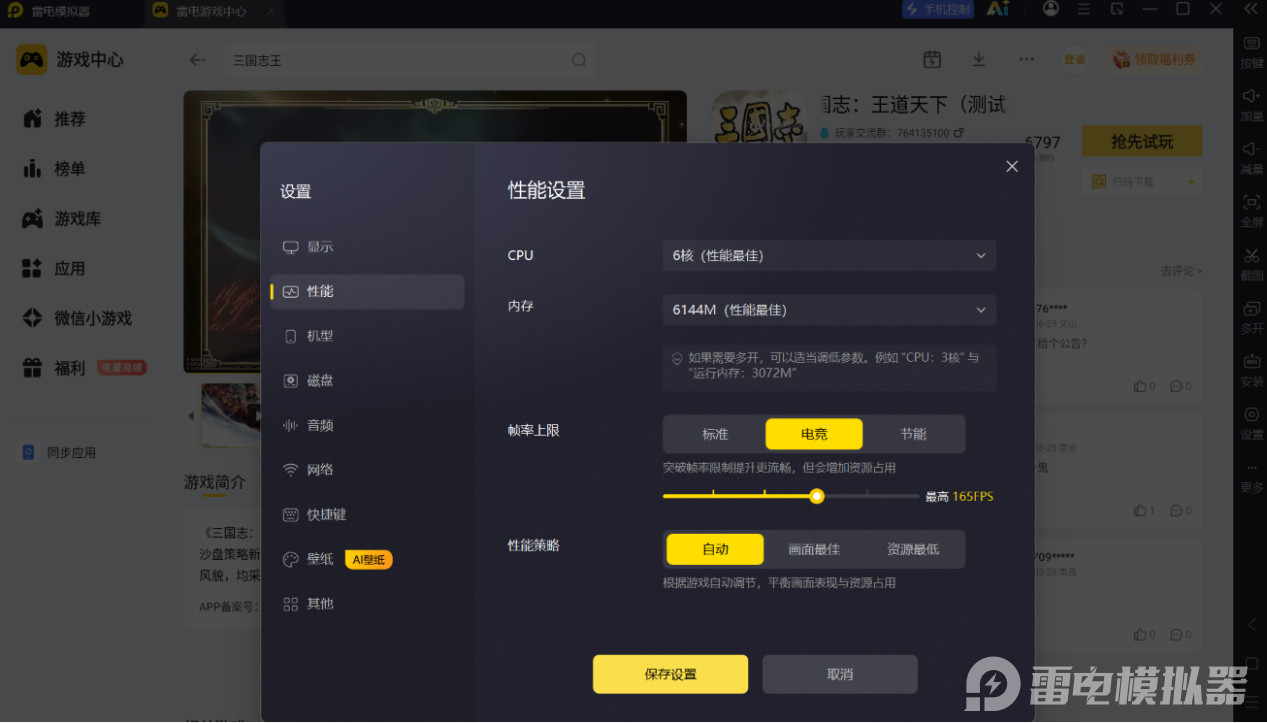Open the AI assistant icon in the title bar

[997, 9]
